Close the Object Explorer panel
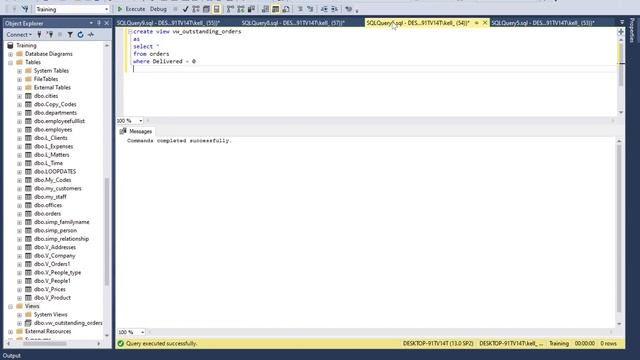The height and width of the screenshot is (360, 640). coord(107,23)
